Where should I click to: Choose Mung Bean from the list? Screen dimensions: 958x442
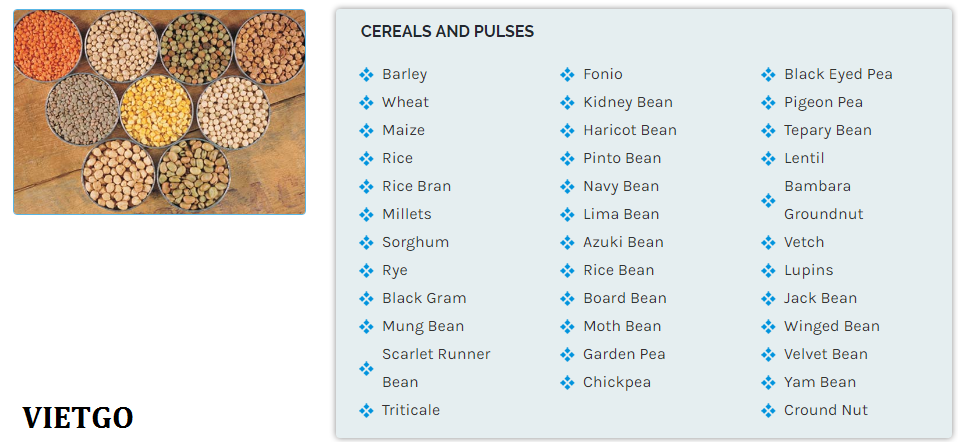click(423, 326)
